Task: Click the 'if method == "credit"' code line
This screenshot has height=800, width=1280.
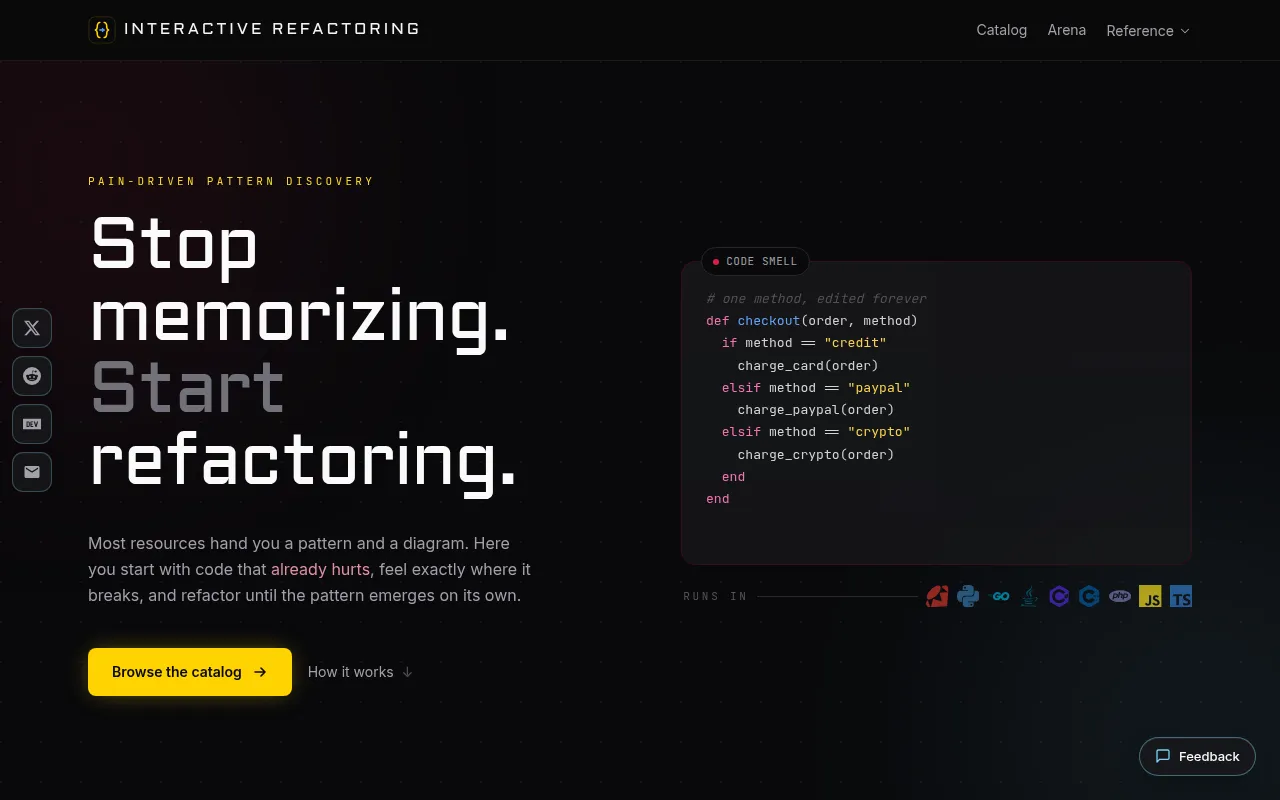Action: tap(804, 343)
